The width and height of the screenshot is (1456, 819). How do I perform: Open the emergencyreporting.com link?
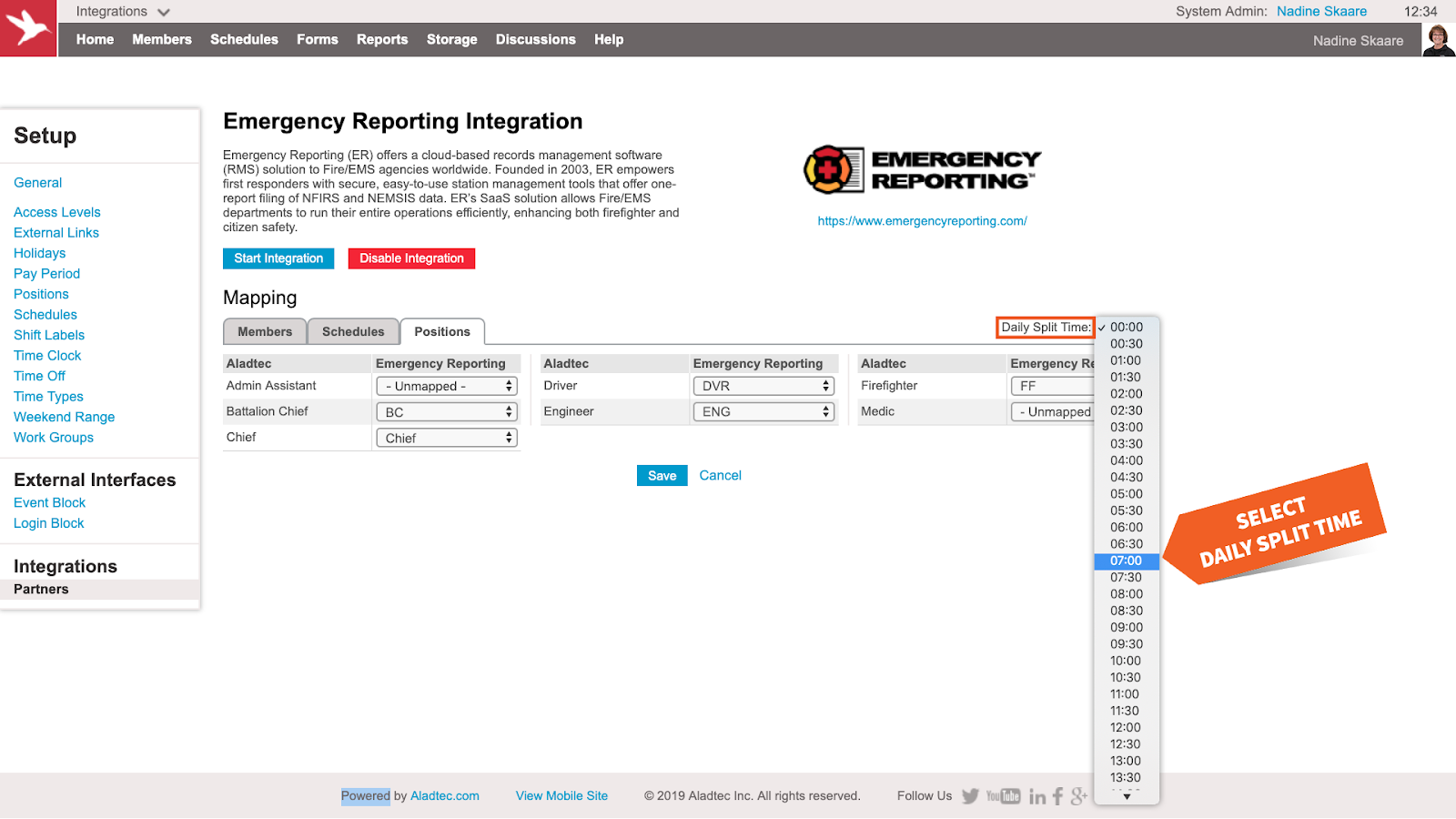point(922,221)
